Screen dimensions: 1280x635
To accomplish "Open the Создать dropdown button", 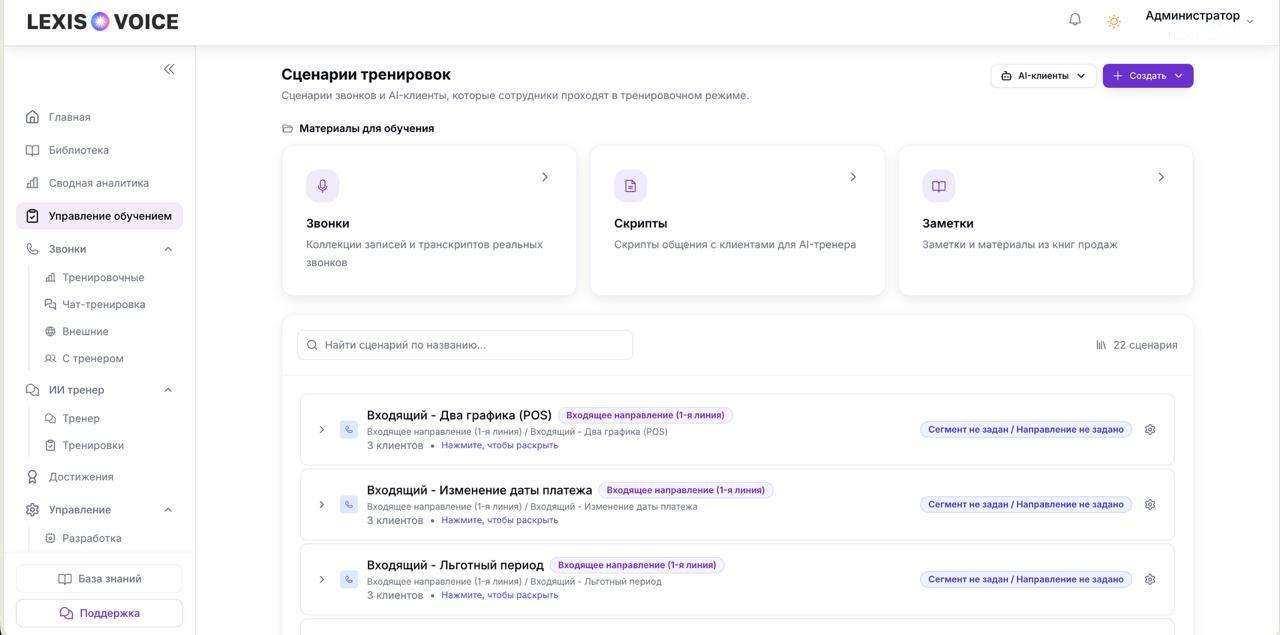I will coord(1148,76).
